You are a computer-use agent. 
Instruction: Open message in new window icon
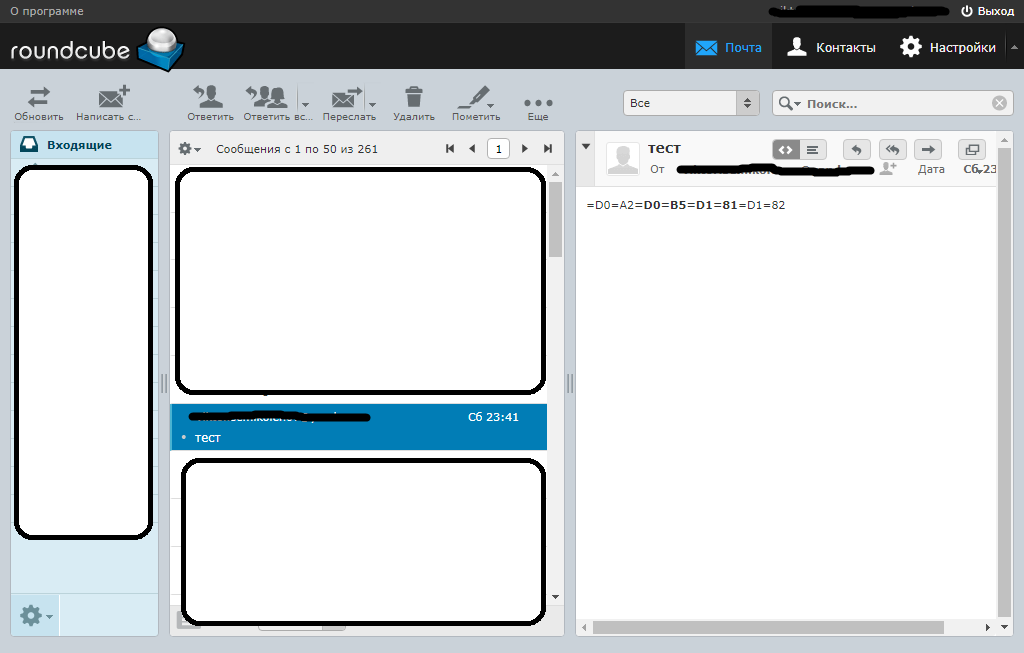click(971, 149)
